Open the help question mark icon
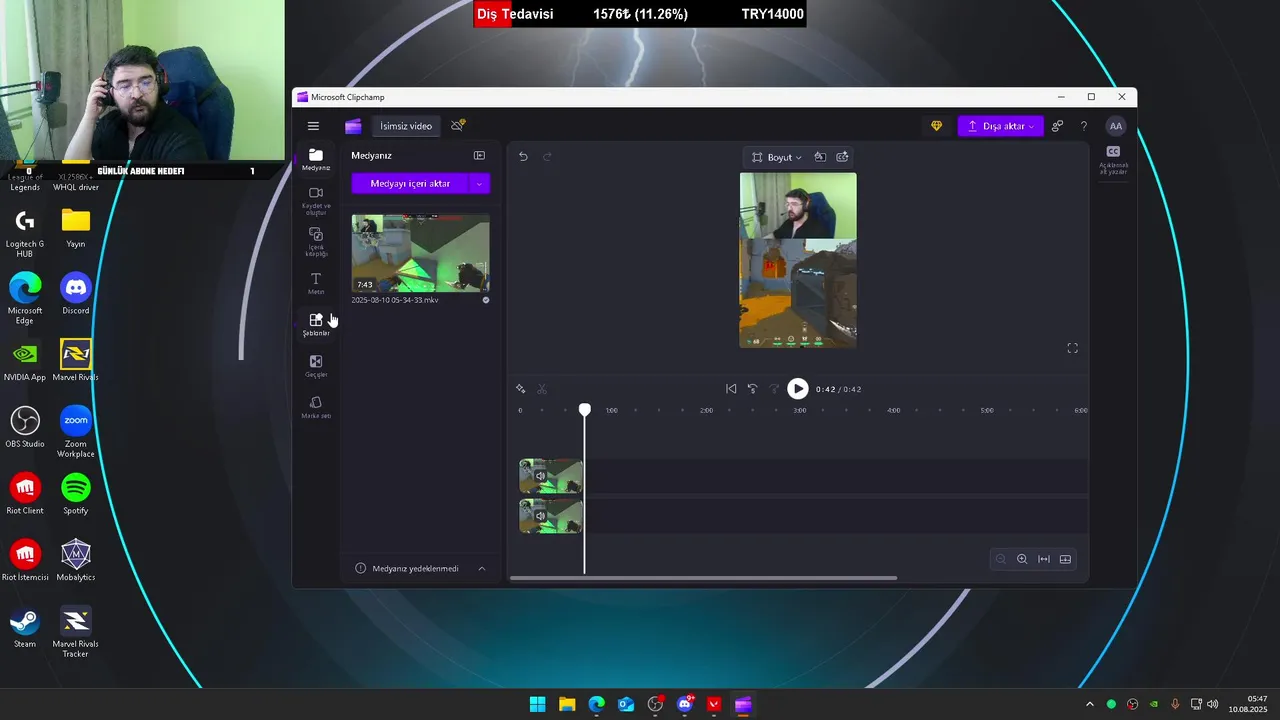Image resolution: width=1280 pixels, height=720 pixels. pyautogui.click(x=1083, y=126)
